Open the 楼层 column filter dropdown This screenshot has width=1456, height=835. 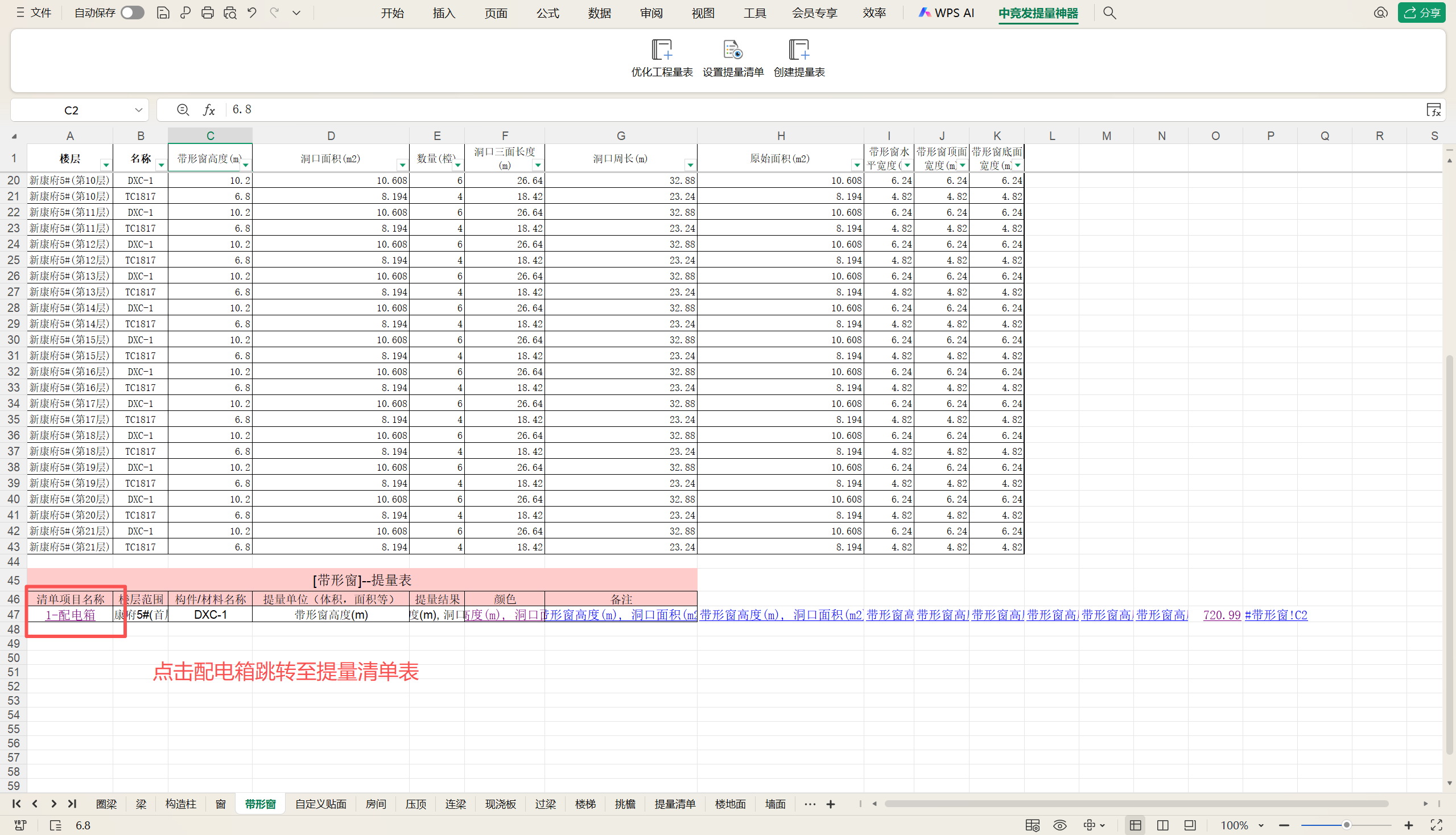[106, 165]
